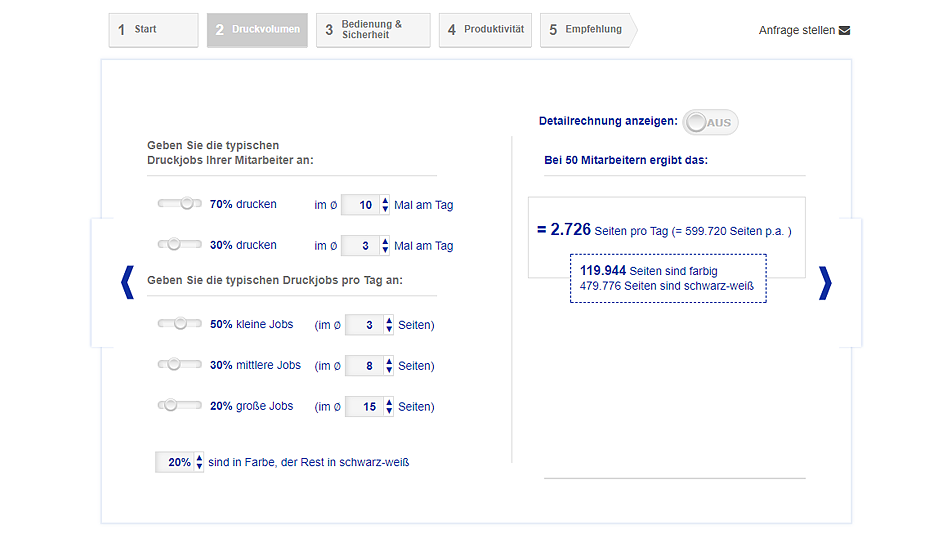Adjust the 30% drucken slider
950x534 pixels.
tap(173, 244)
